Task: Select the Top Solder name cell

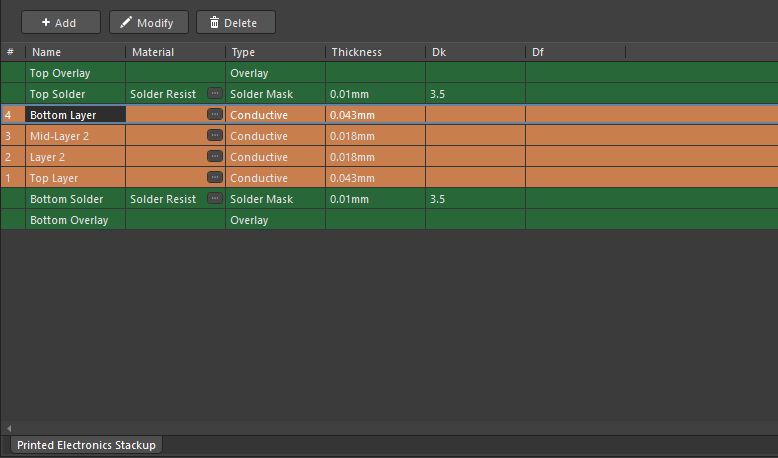Action: (x=75, y=94)
